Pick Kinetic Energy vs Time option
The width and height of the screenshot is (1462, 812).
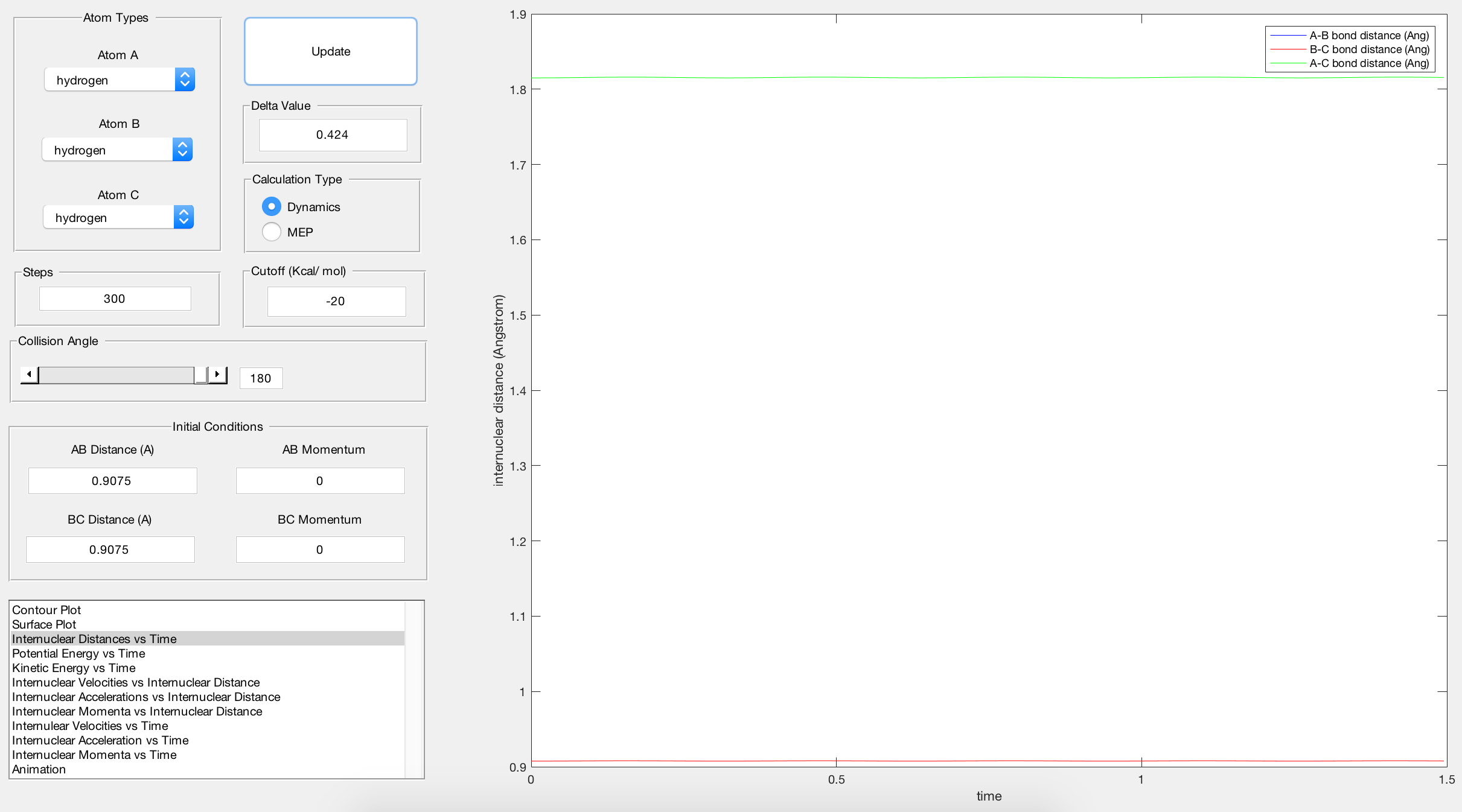coord(74,668)
